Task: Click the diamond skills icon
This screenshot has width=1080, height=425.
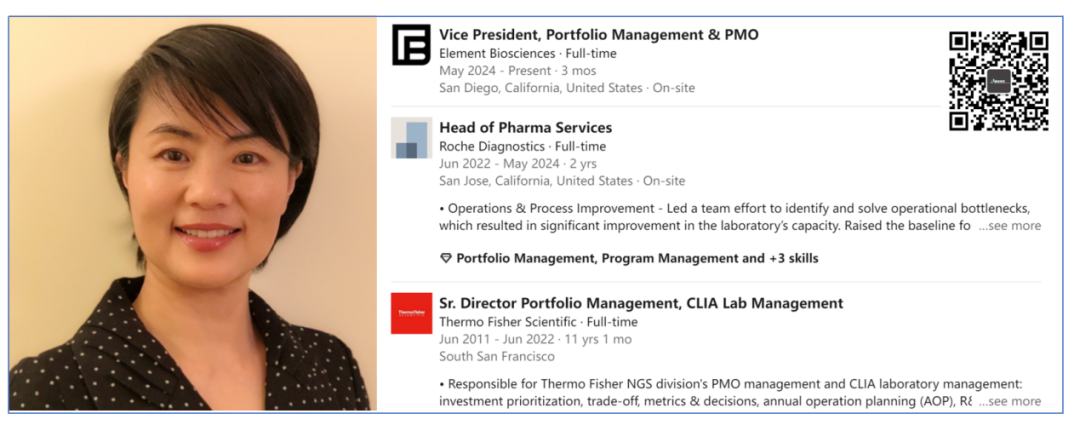Action: coord(446,258)
